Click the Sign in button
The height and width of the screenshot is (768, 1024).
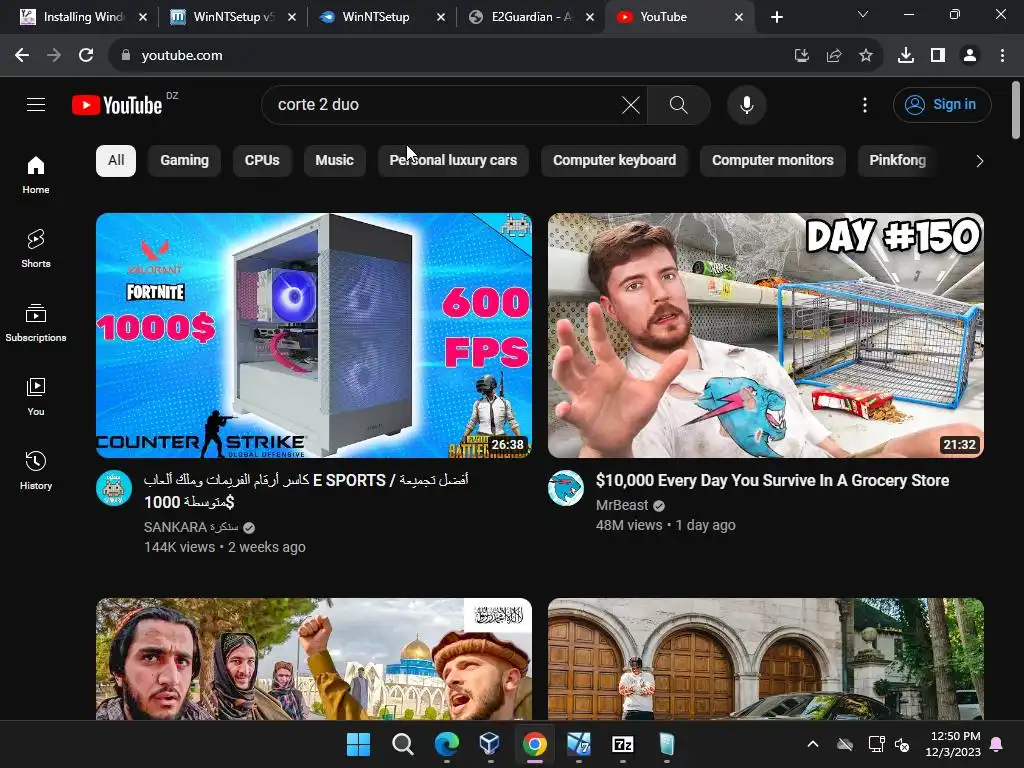[x=942, y=104]
